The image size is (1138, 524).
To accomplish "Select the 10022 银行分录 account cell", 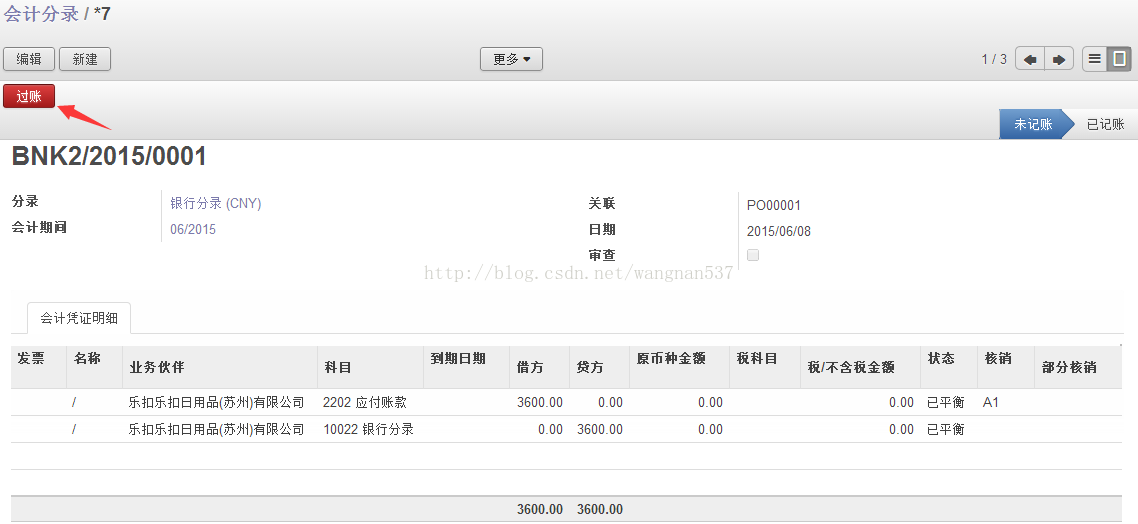I will pos(369,429).
